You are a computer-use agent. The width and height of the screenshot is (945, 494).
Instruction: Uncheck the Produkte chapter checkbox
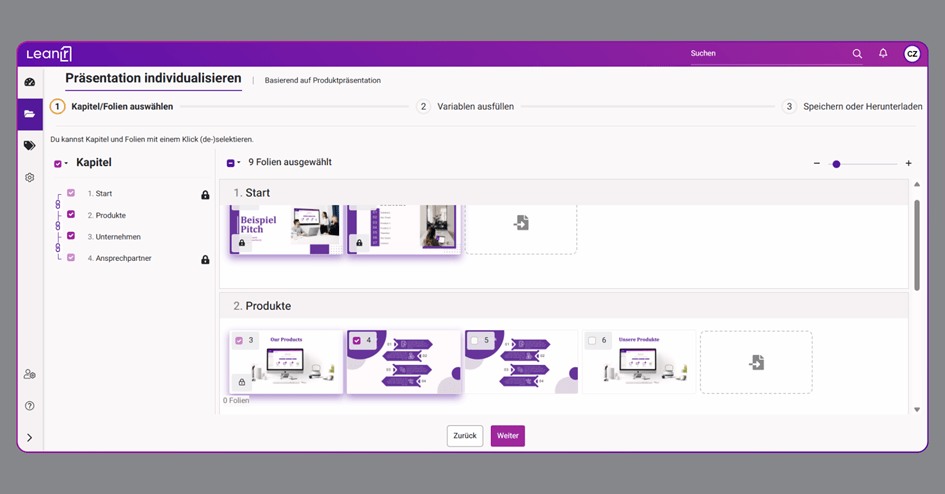pyautogui.click(x=71, y=215)
